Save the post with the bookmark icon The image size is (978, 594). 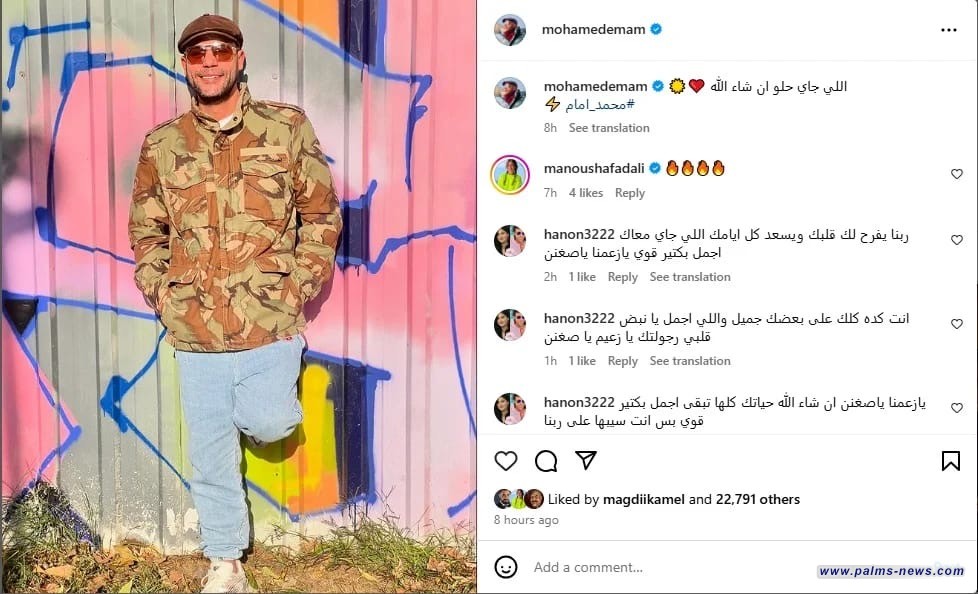951,461
